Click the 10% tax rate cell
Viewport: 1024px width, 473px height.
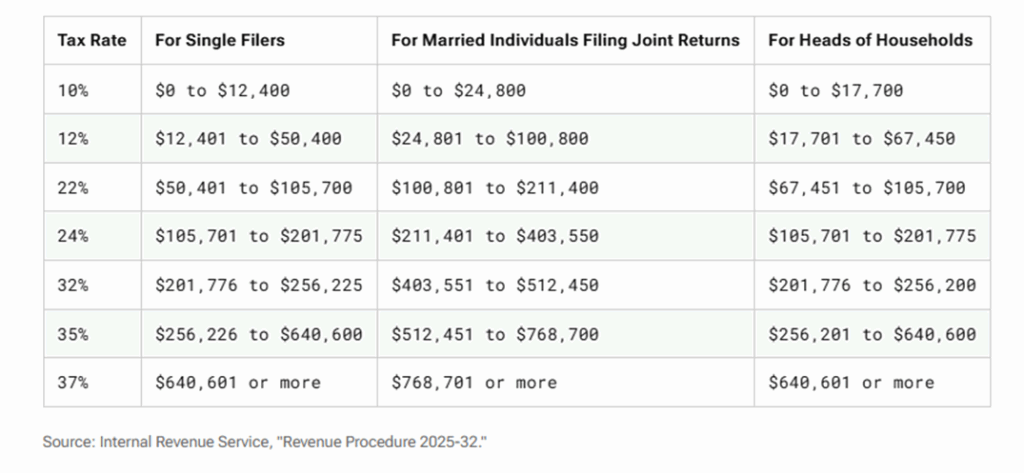point(73,90)
